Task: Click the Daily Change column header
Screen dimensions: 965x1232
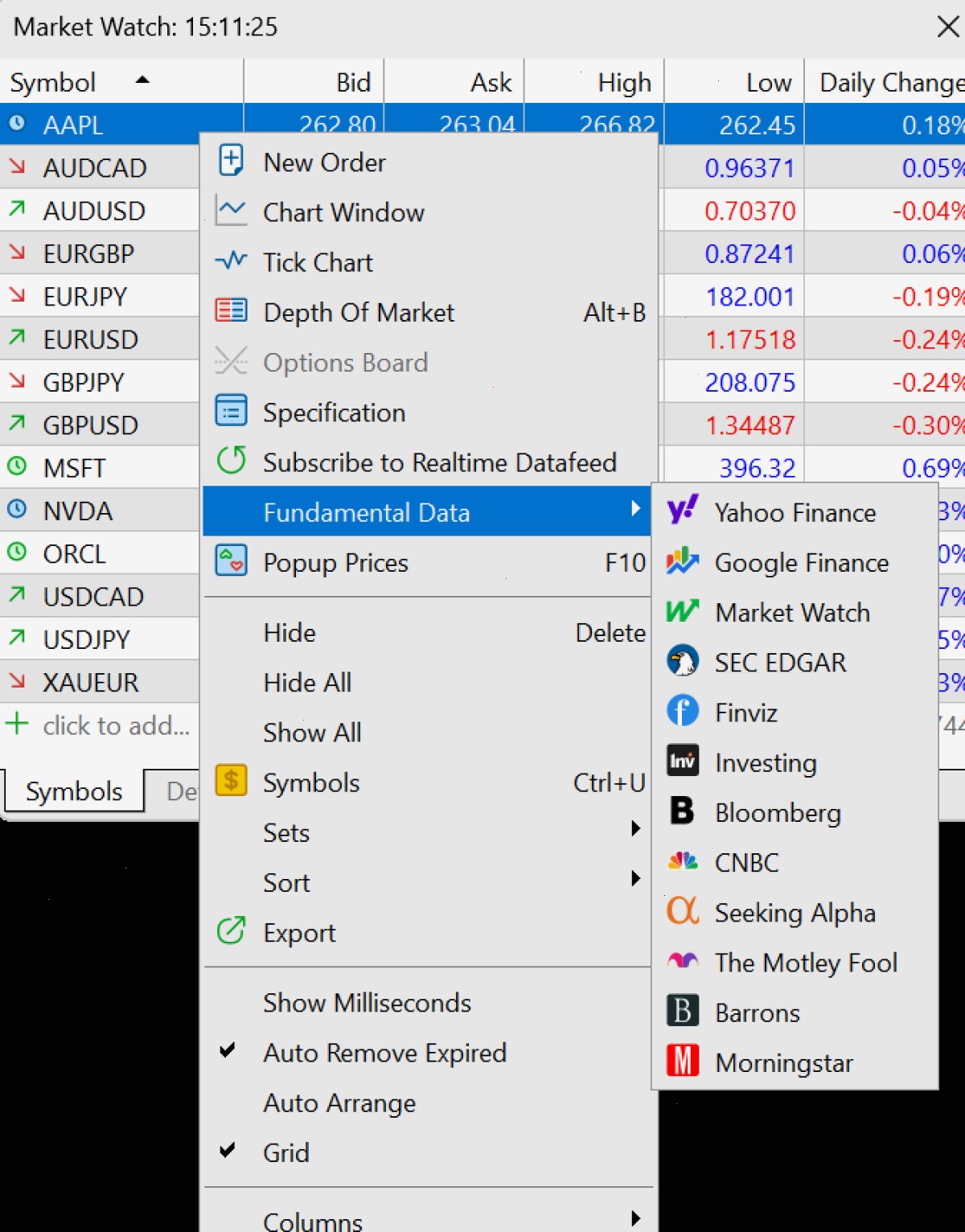Action: click(x=885, y=82)
